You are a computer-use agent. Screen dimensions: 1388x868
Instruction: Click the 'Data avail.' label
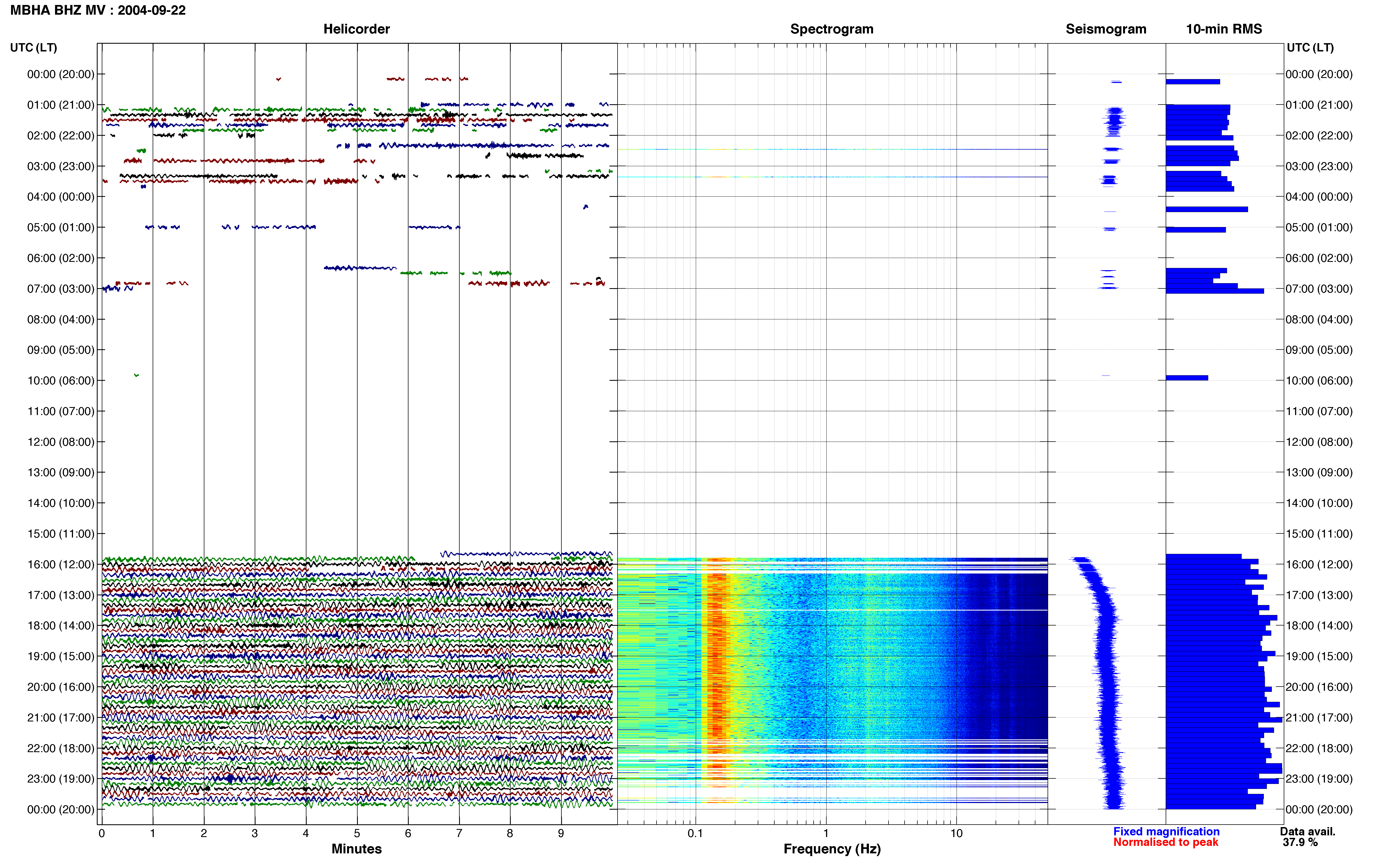[x=1308, y=831]
